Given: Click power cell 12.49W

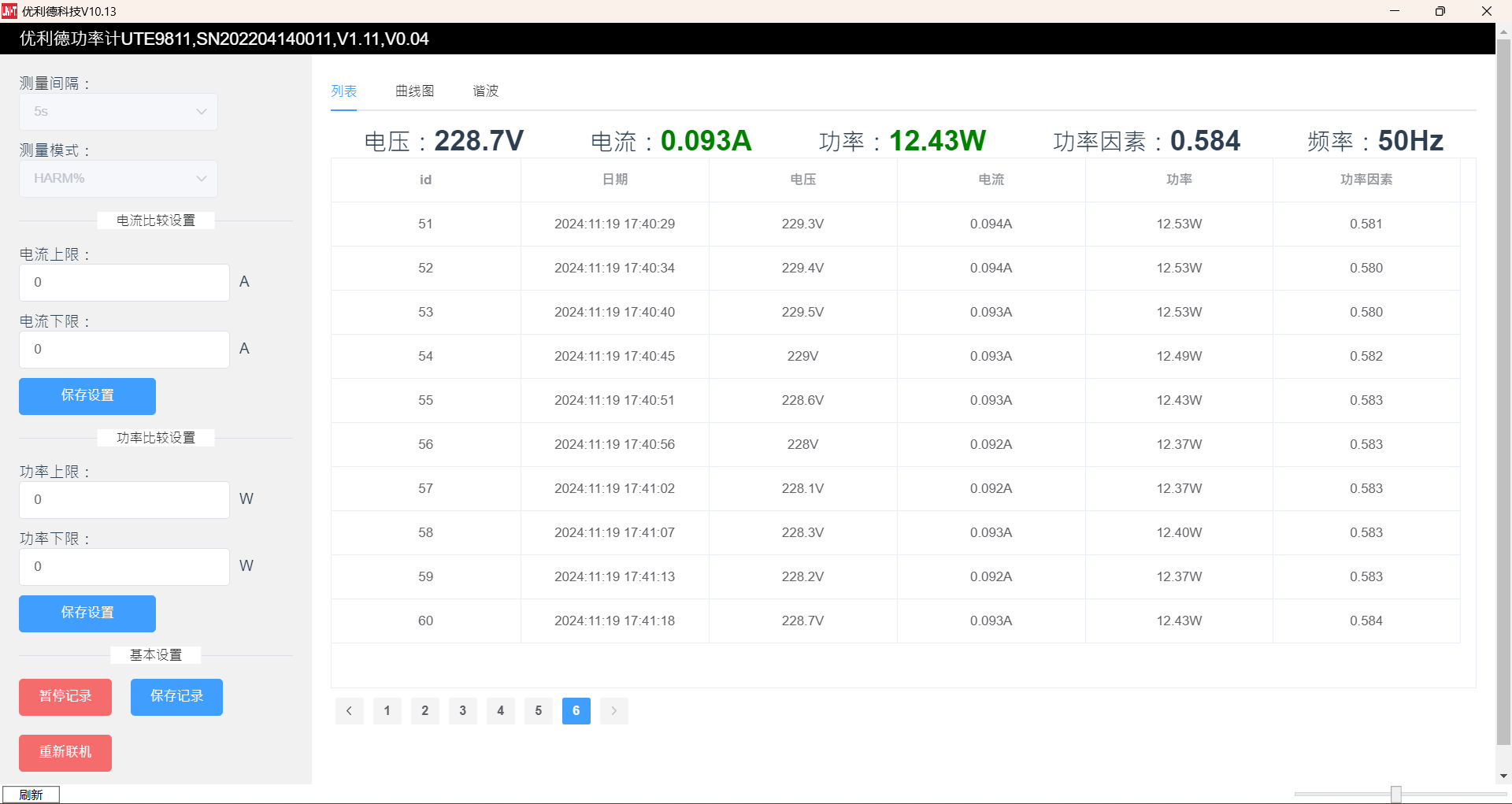Looking at the screenshot, I should [1179, 357].
